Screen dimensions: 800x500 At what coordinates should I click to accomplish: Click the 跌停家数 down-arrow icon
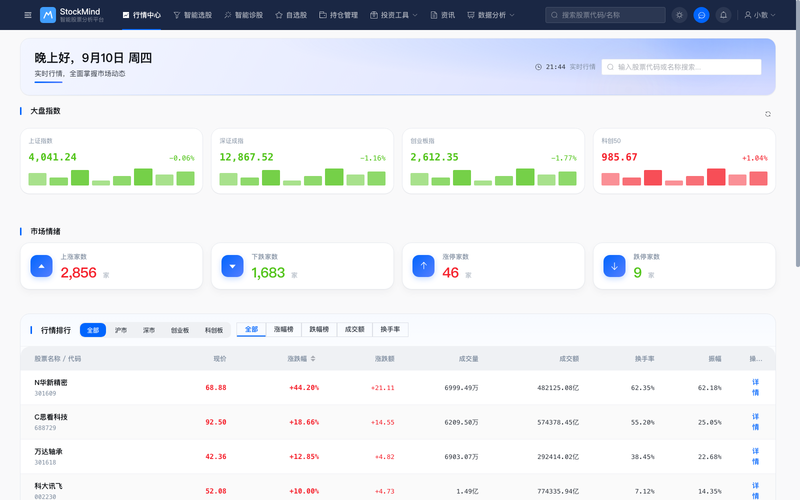(x=614, y=266)
